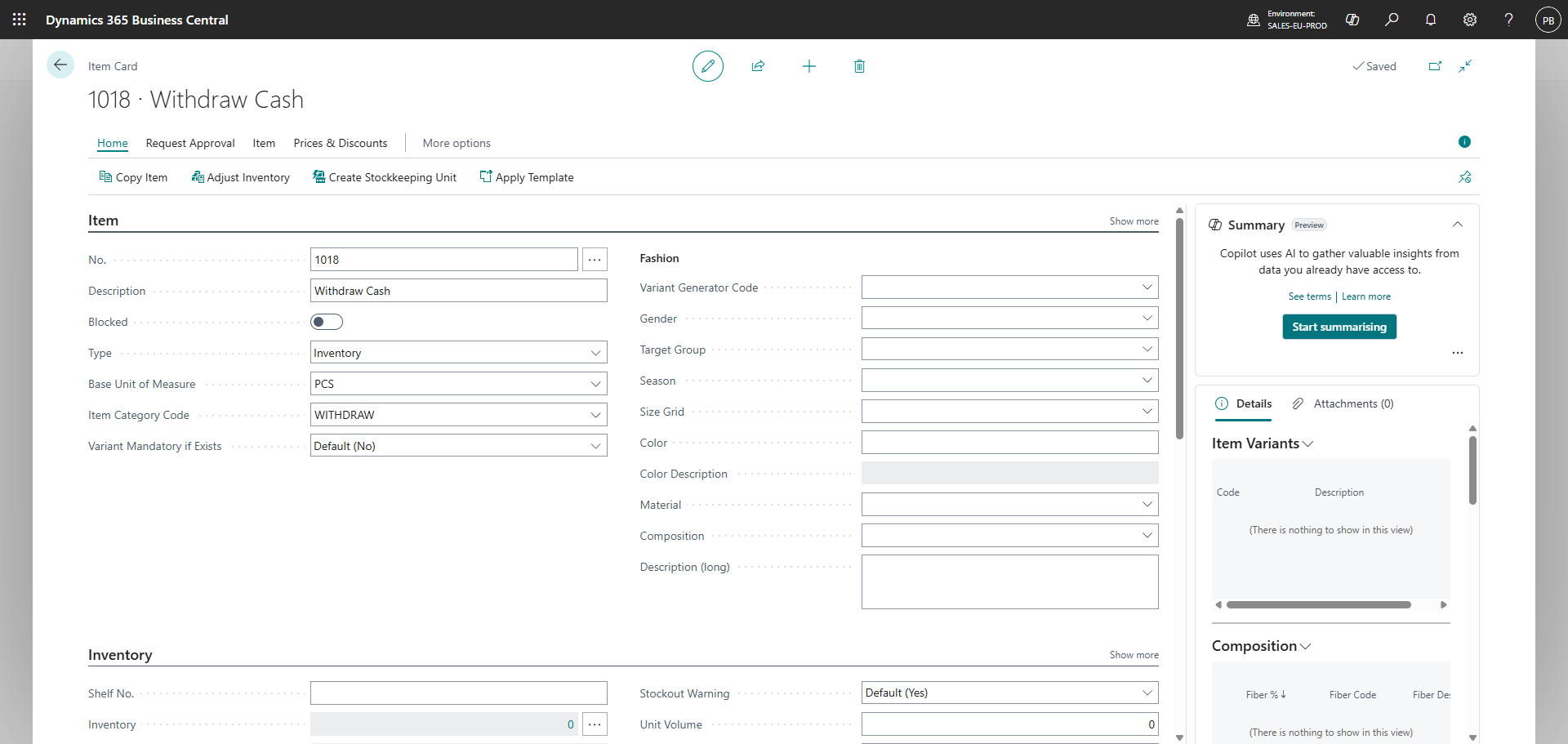
Task: Open the Attachments (0) tab
Action: tap(1343, 403)
